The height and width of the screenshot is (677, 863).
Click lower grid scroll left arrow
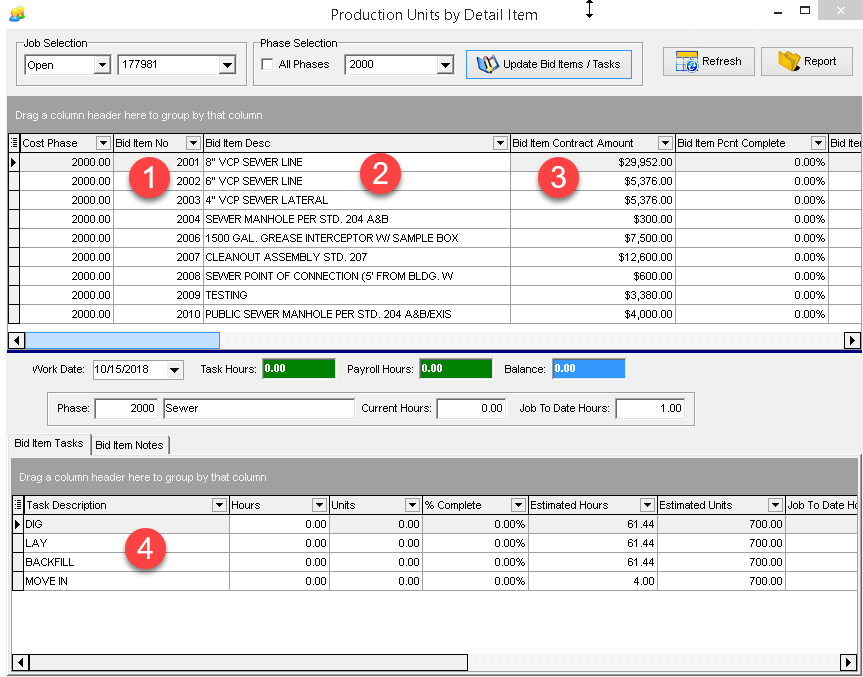tap(20, 662)
